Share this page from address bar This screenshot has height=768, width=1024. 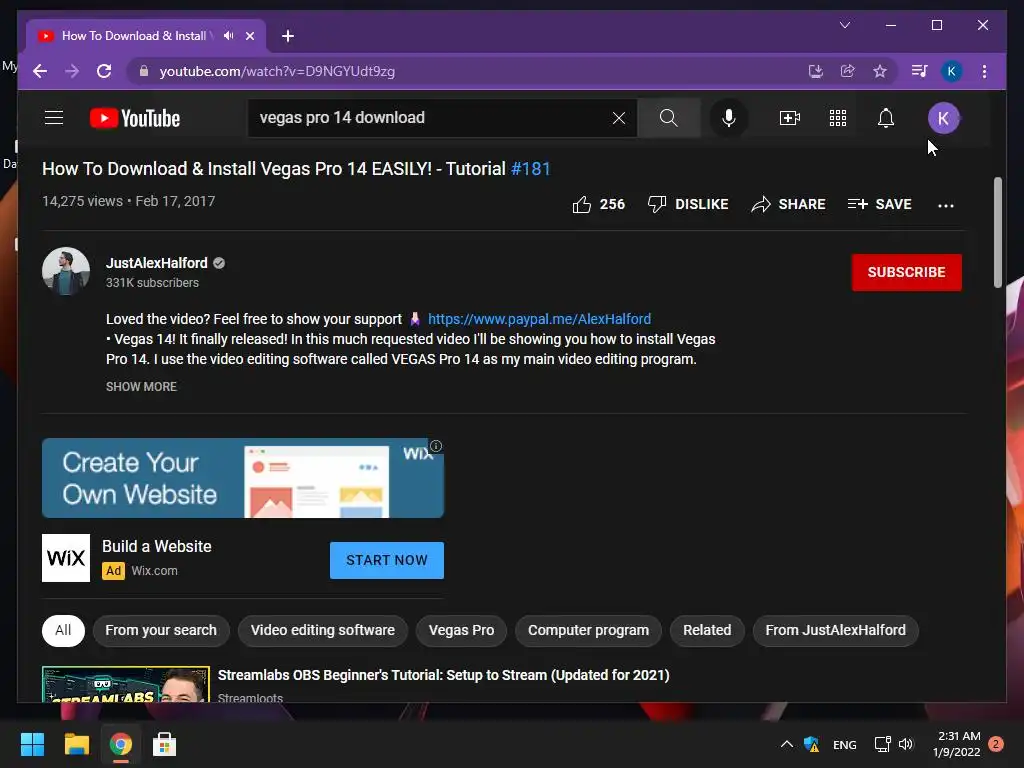point(848,71)
